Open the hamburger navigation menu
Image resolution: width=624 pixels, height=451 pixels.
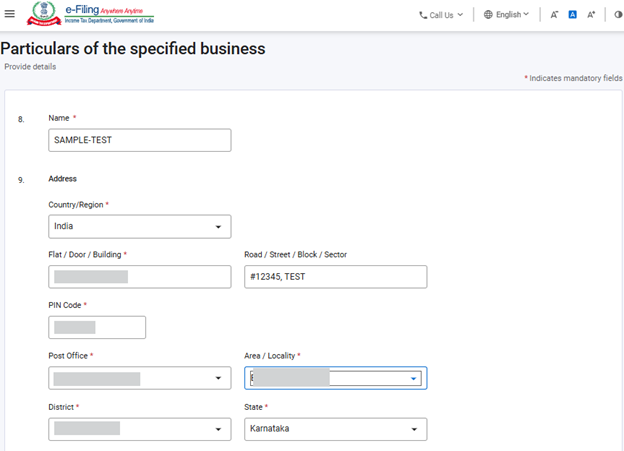[x=10, y=14]
